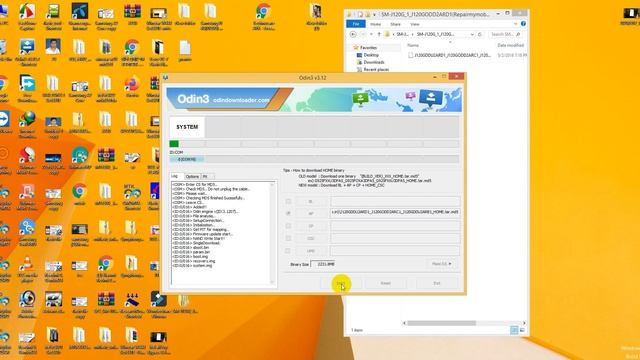This screenshot has width=640, height=360.
Task: Select Favorites star in Explorer sidebar
Action: (x=356, y=48)
